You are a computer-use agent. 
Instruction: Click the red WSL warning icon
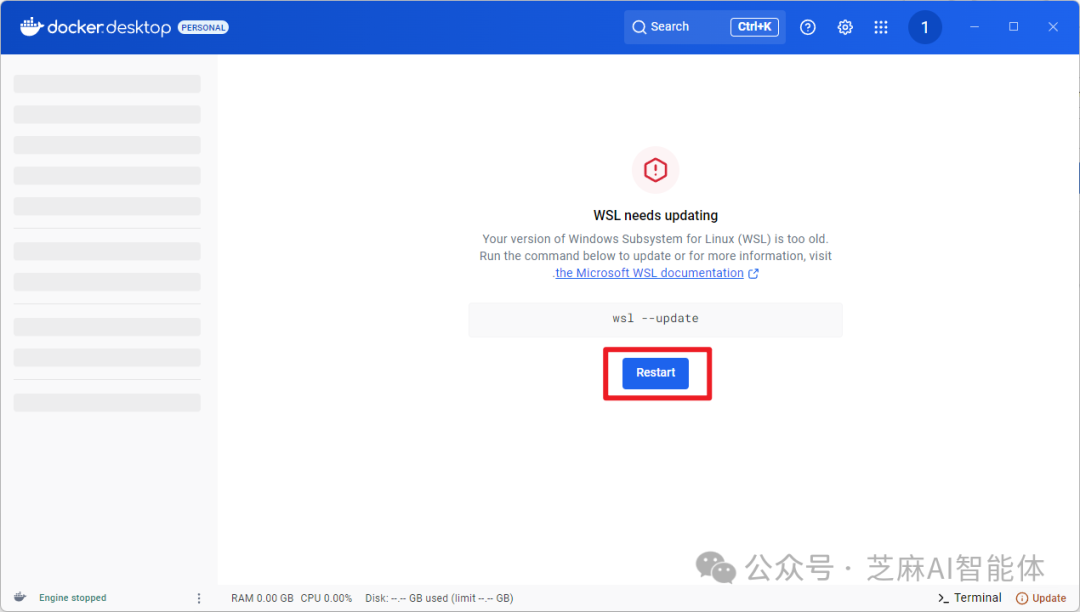pyautogui.click(x=656, y=169)
